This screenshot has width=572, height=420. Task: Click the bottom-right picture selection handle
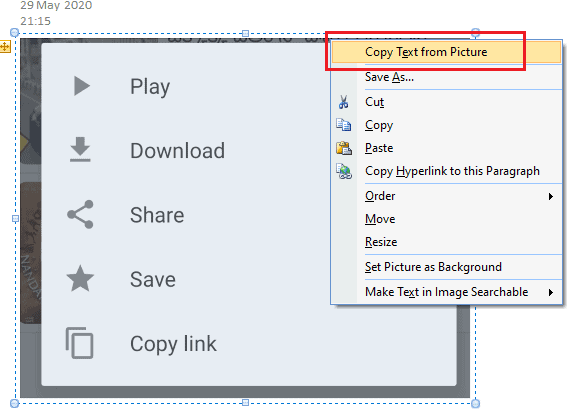pyautogui.click(x=475, y=403)
